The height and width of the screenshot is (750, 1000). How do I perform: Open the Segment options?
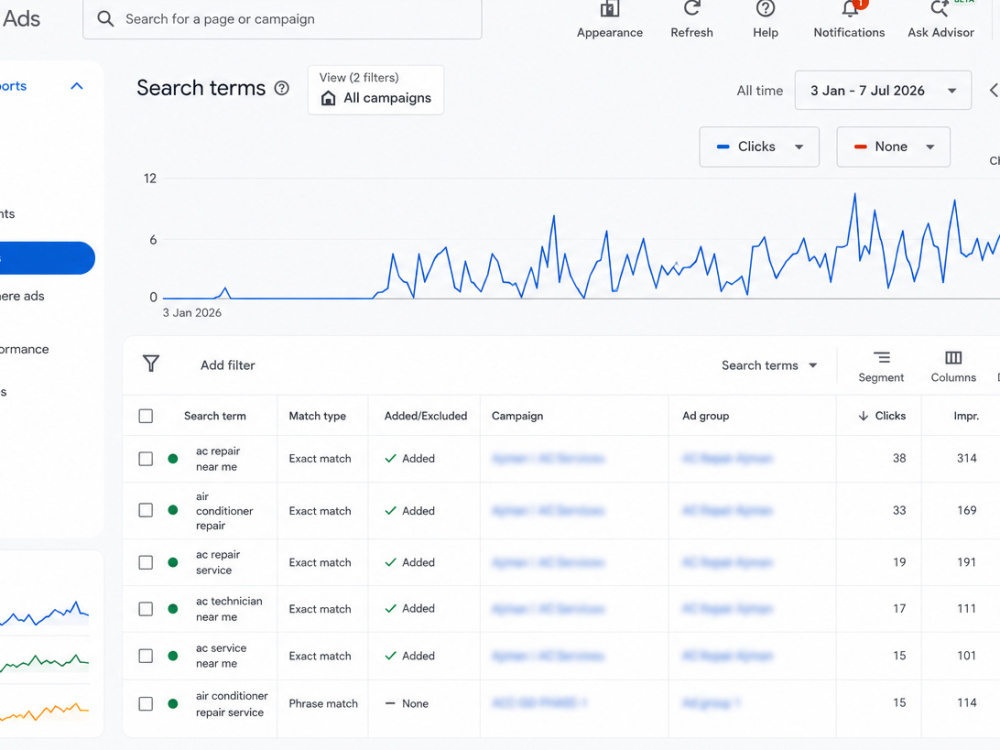[881, 367]
